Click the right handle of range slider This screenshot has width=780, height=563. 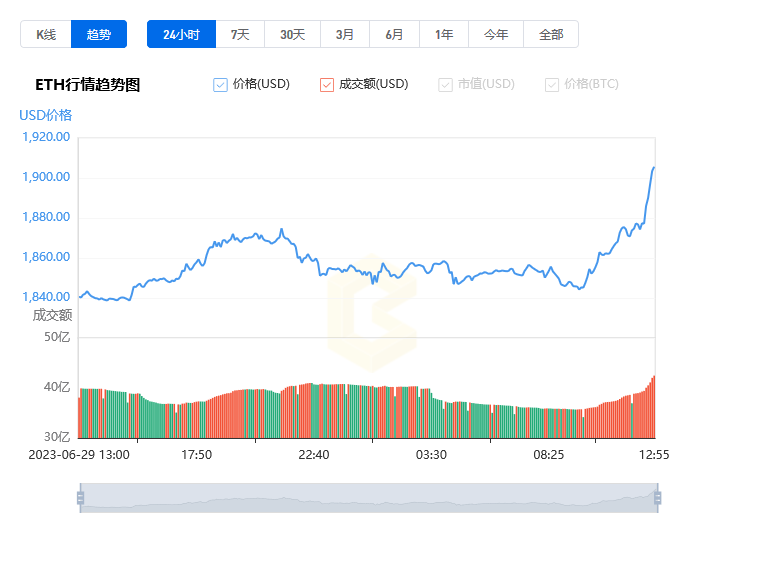click(x=658, y=498)
